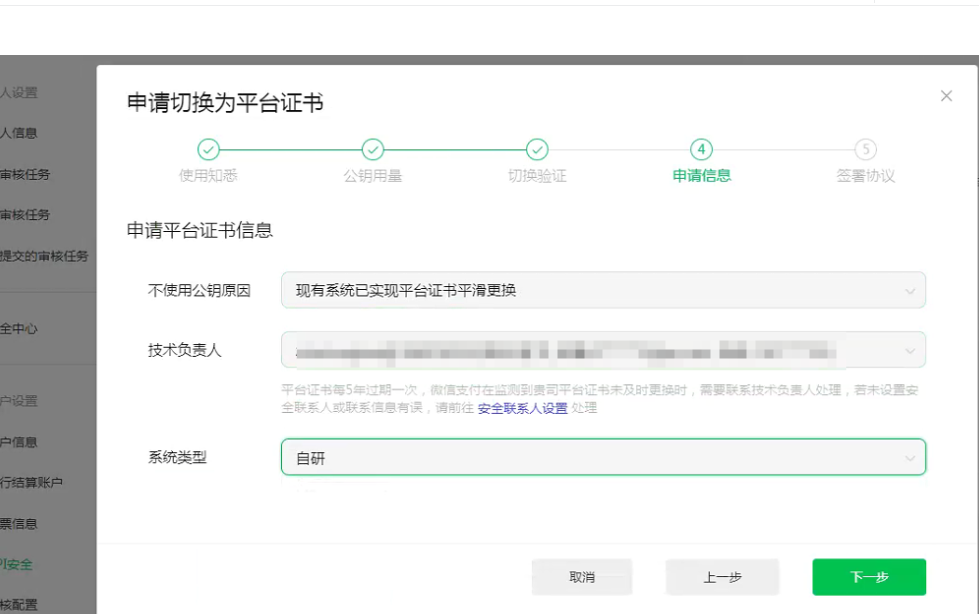Click the step 5 签署协议 circle icon
The image size is (979, 614).
[866, 149]
